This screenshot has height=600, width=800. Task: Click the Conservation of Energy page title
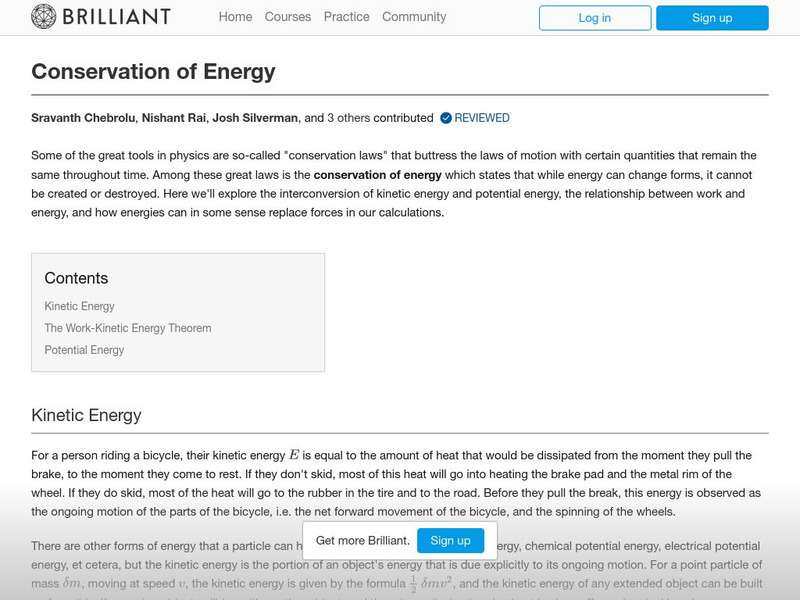[153, 72]
